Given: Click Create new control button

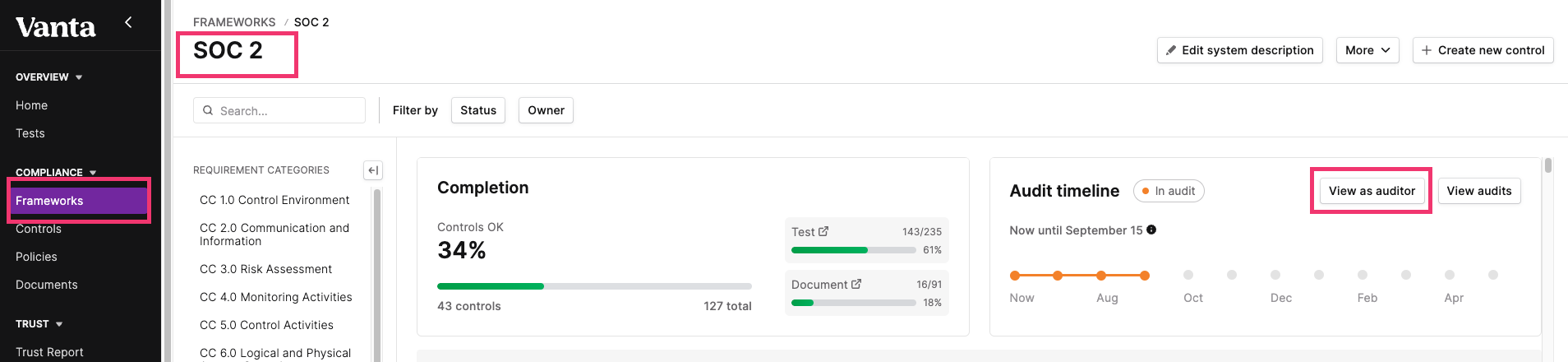Looking at the screenshot, I should pos(1483,50).
